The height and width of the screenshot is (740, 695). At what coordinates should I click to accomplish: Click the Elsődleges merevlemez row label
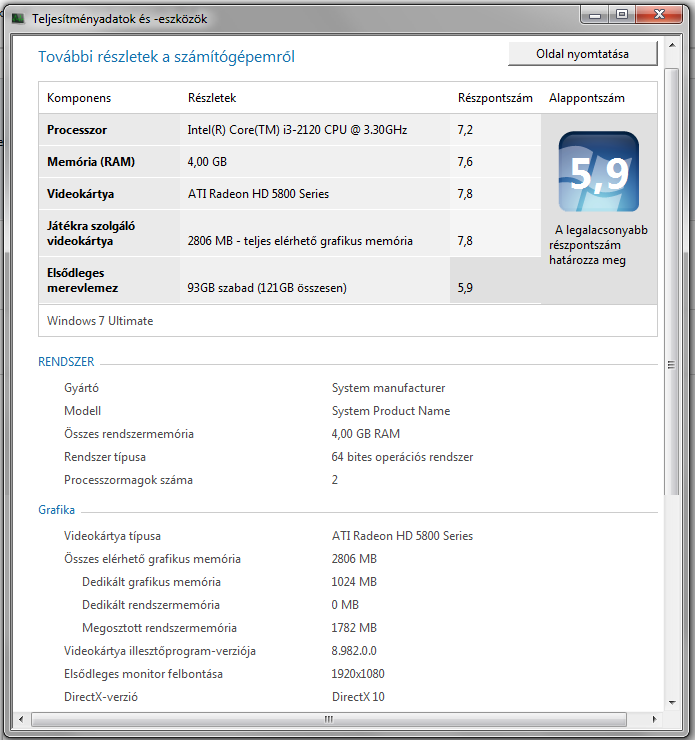click(x=82, y=280)
